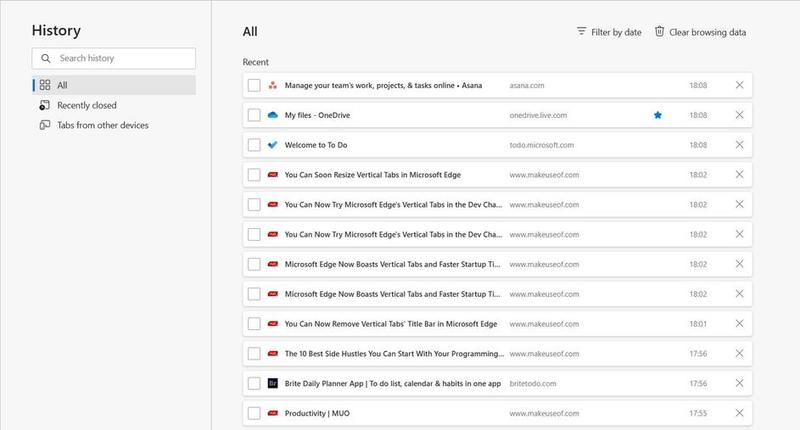This screenshot has height=430, width=800.
Task: Click the Tabs from other devices icon
Action: click(x=45, y=125)
